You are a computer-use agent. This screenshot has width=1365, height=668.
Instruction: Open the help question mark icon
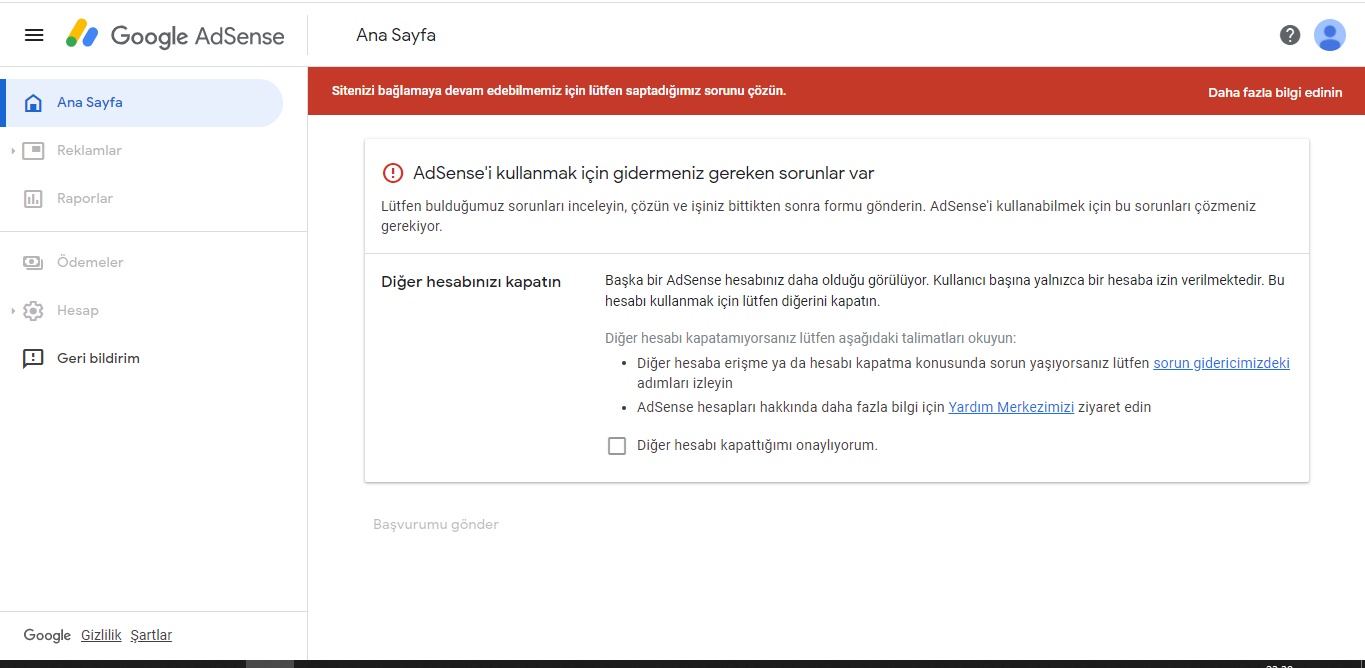click(x=1290, y=35)
